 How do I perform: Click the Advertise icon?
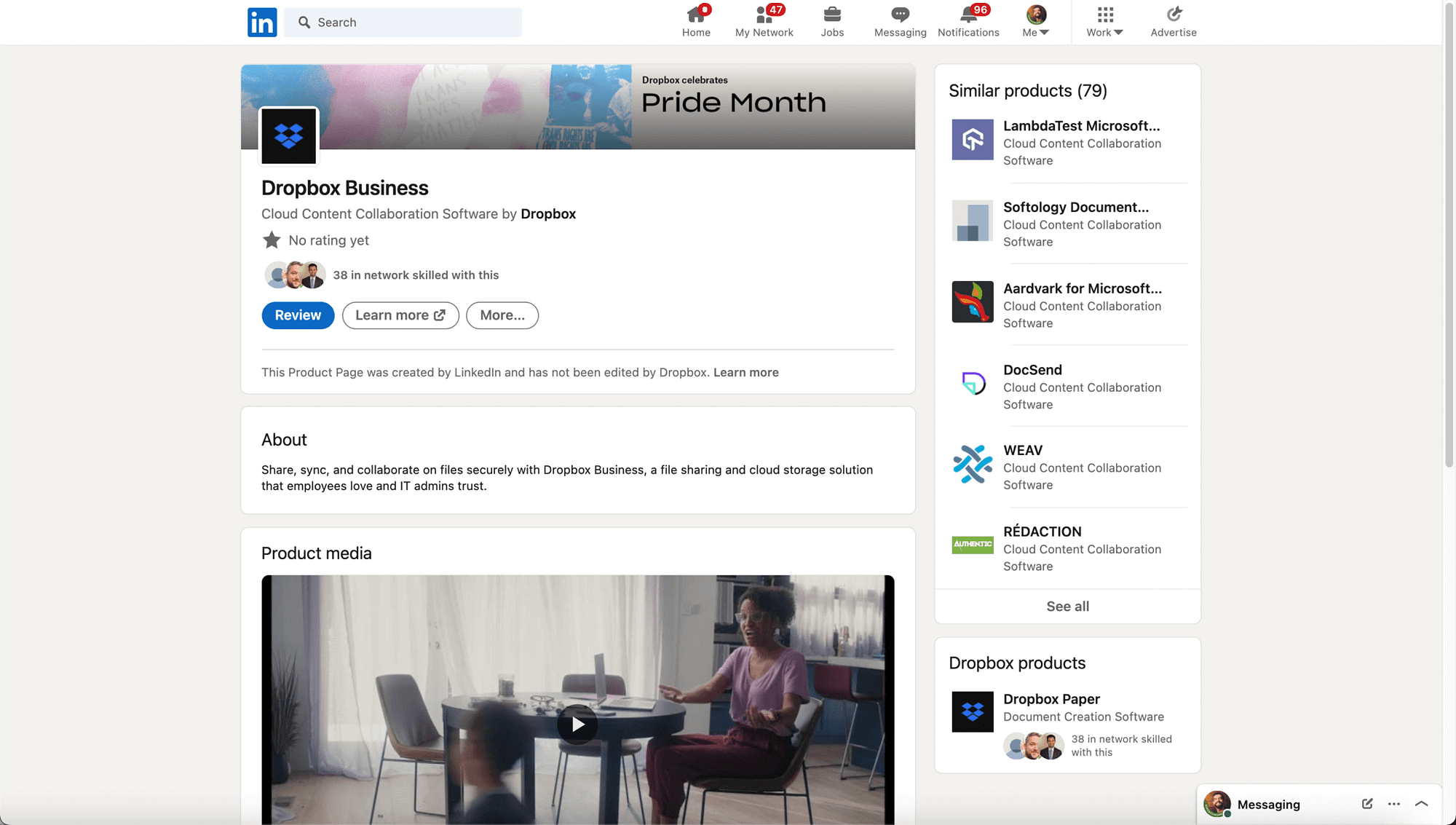coord(1173,15)
